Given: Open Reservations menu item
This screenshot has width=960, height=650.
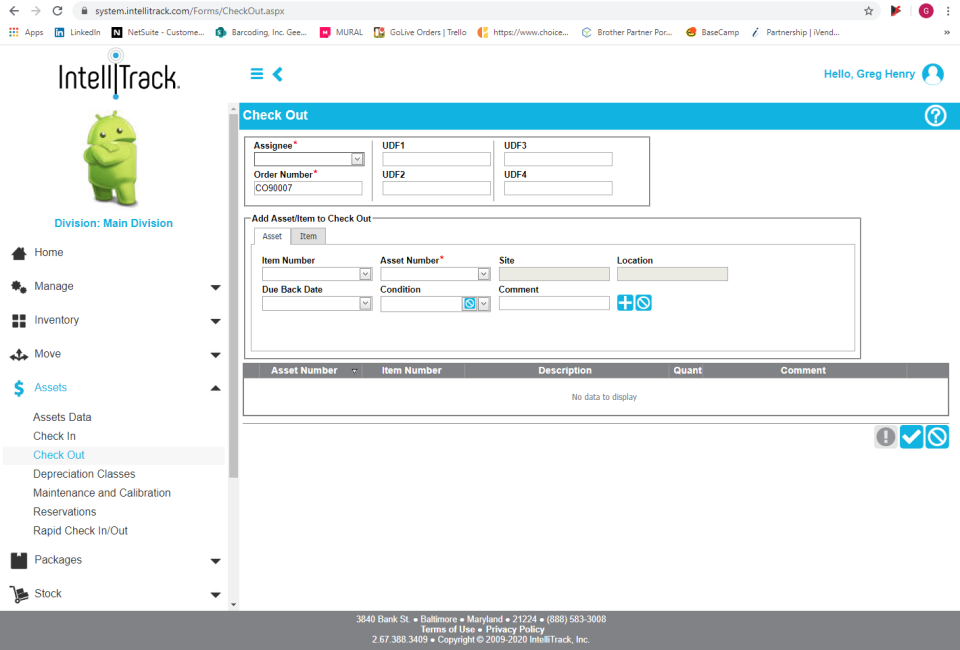Looking at the screenshot, I should [x=64, y=512].
